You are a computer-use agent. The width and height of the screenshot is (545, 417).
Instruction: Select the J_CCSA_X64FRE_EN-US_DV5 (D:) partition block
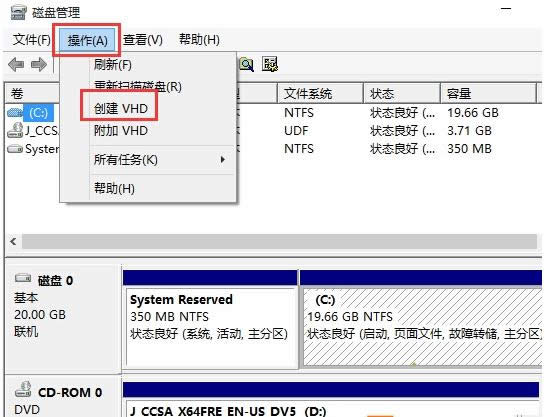(332, 400)
